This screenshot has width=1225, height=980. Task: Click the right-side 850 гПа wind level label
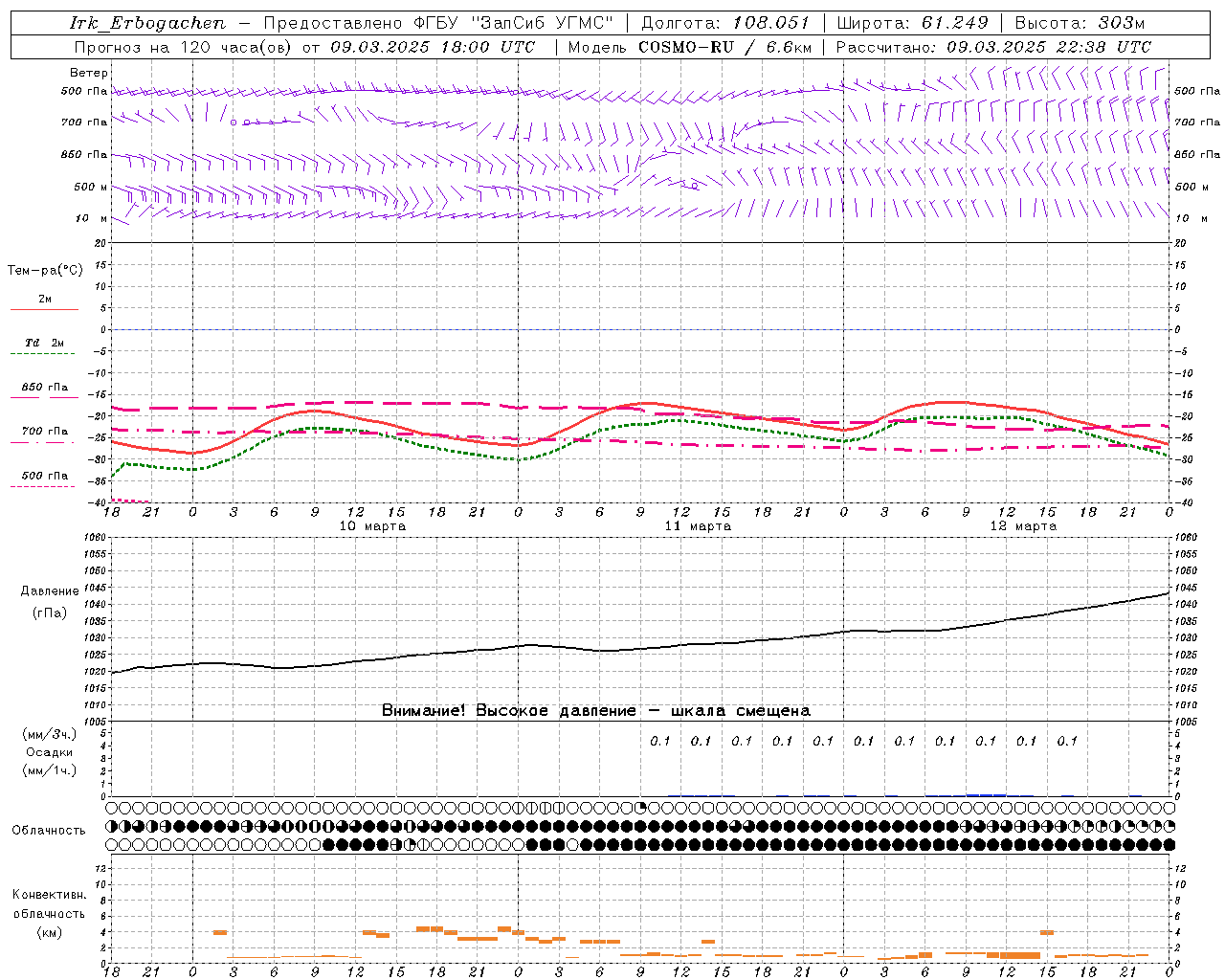(1197, 154)
